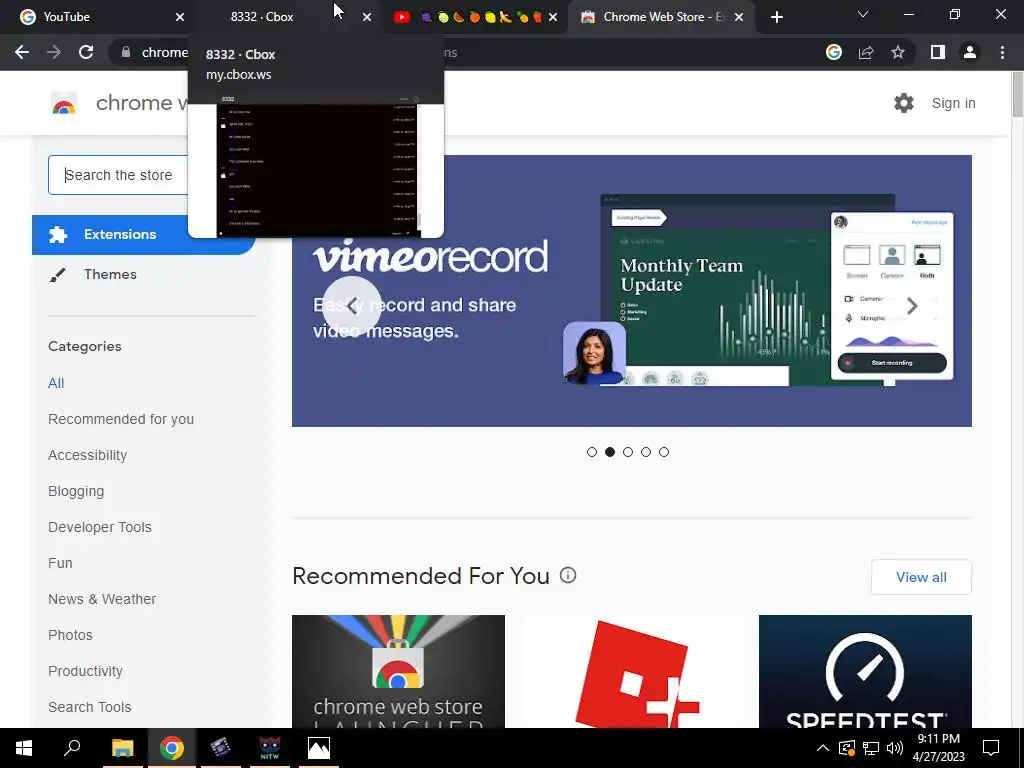Show info about Recommended For You
1024x768 pixels.
tap(568, 575)
